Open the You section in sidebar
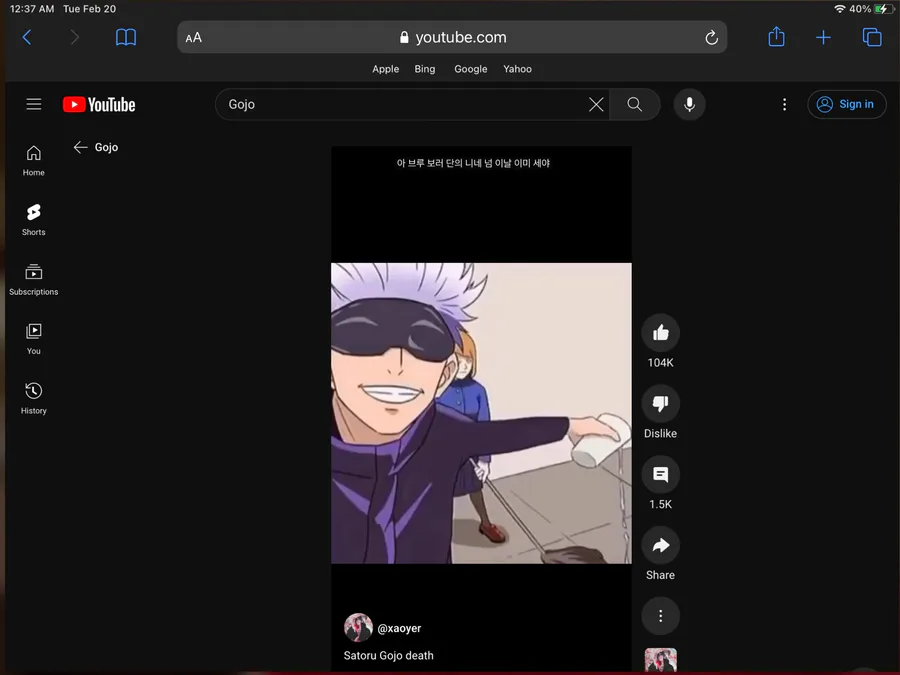This screenshot has height=675, width=900. pyautogui.click(x=33, y=339)
